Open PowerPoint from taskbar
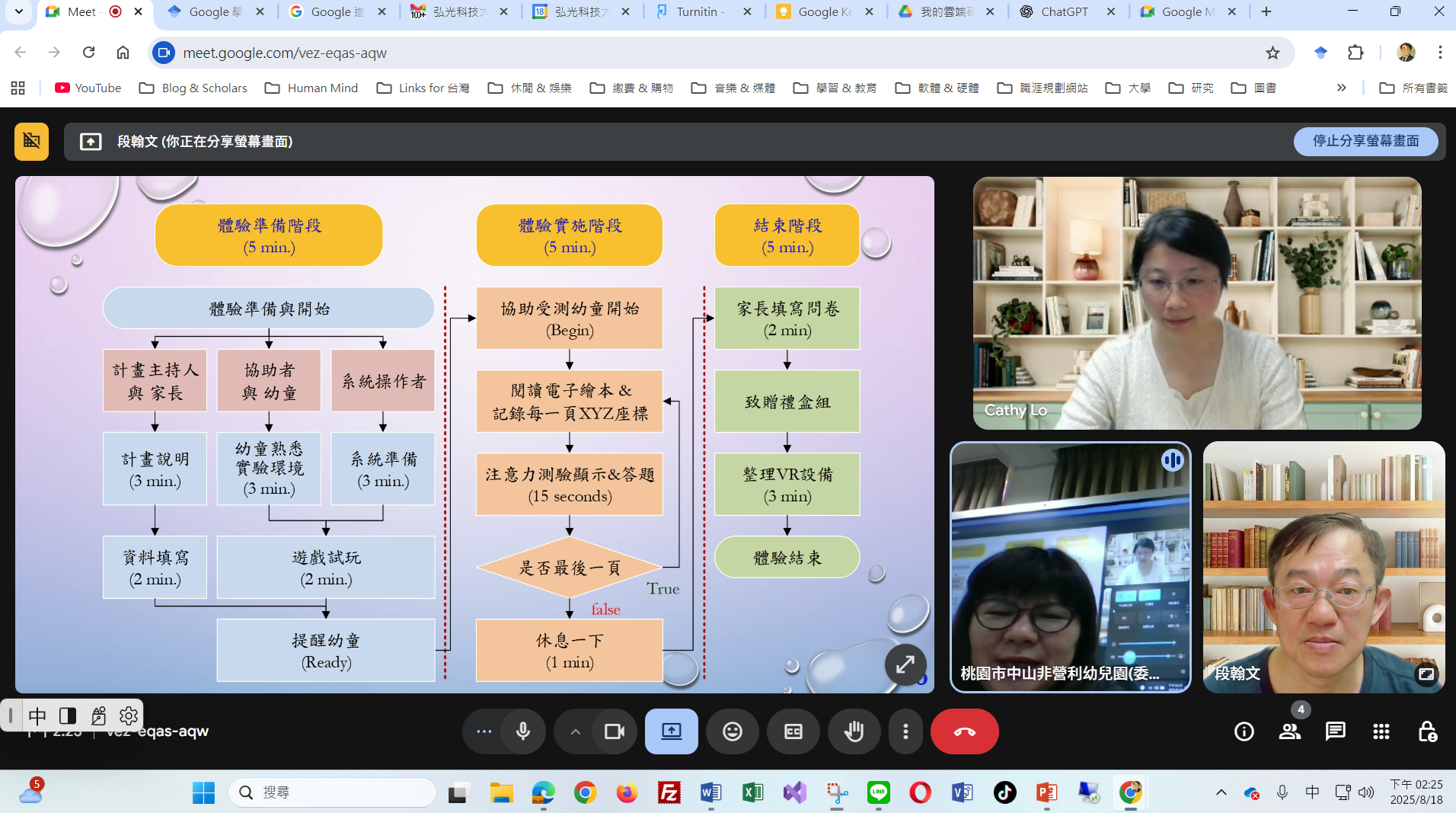1456x813 pixels. click(1046, 793)
